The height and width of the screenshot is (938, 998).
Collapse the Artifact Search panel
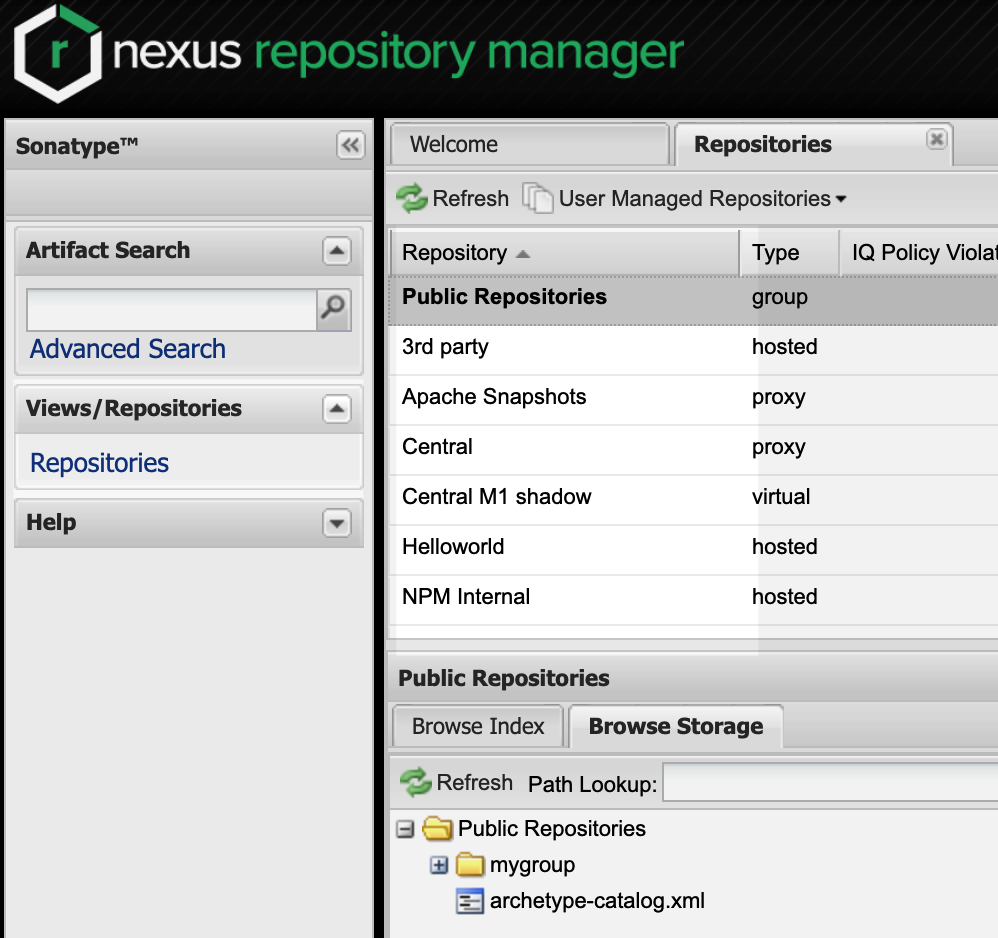(337, 251)
